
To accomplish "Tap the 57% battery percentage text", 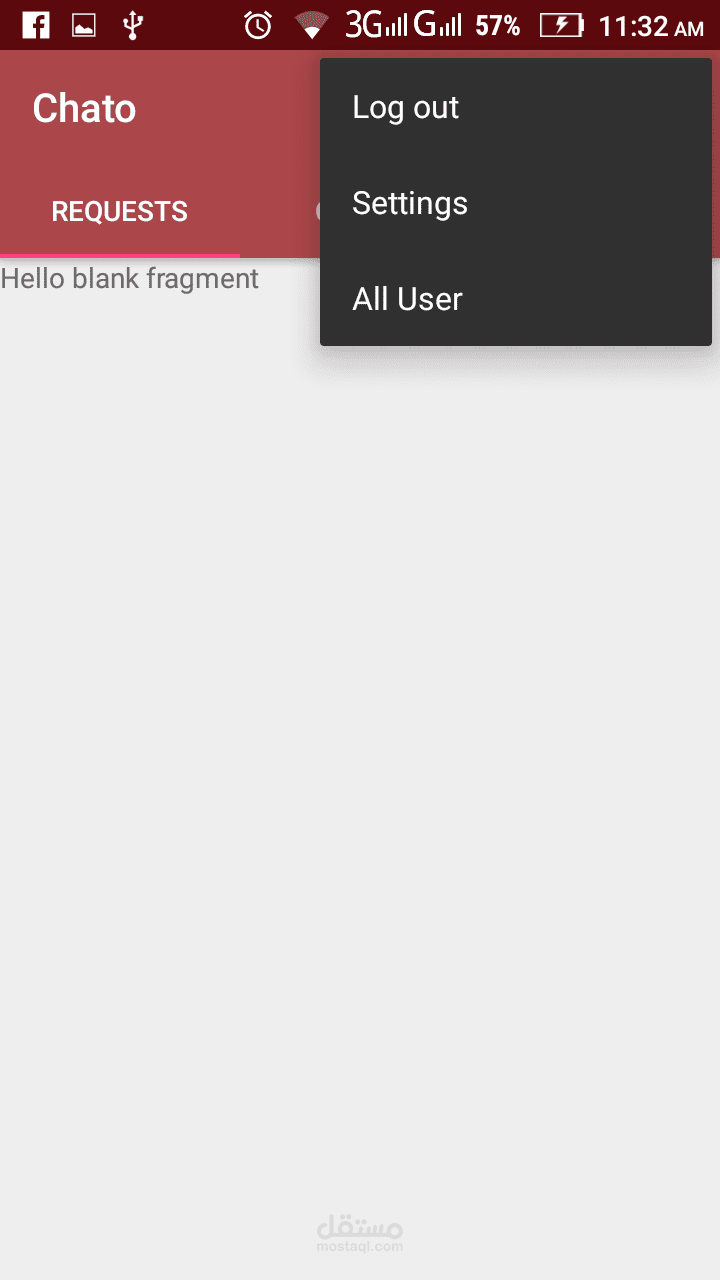I will click(x=498, y=26).
